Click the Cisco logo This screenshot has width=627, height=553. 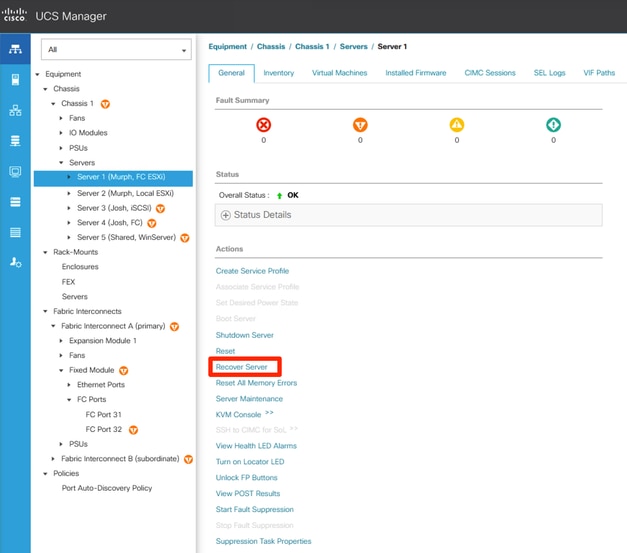coord(14,15)
